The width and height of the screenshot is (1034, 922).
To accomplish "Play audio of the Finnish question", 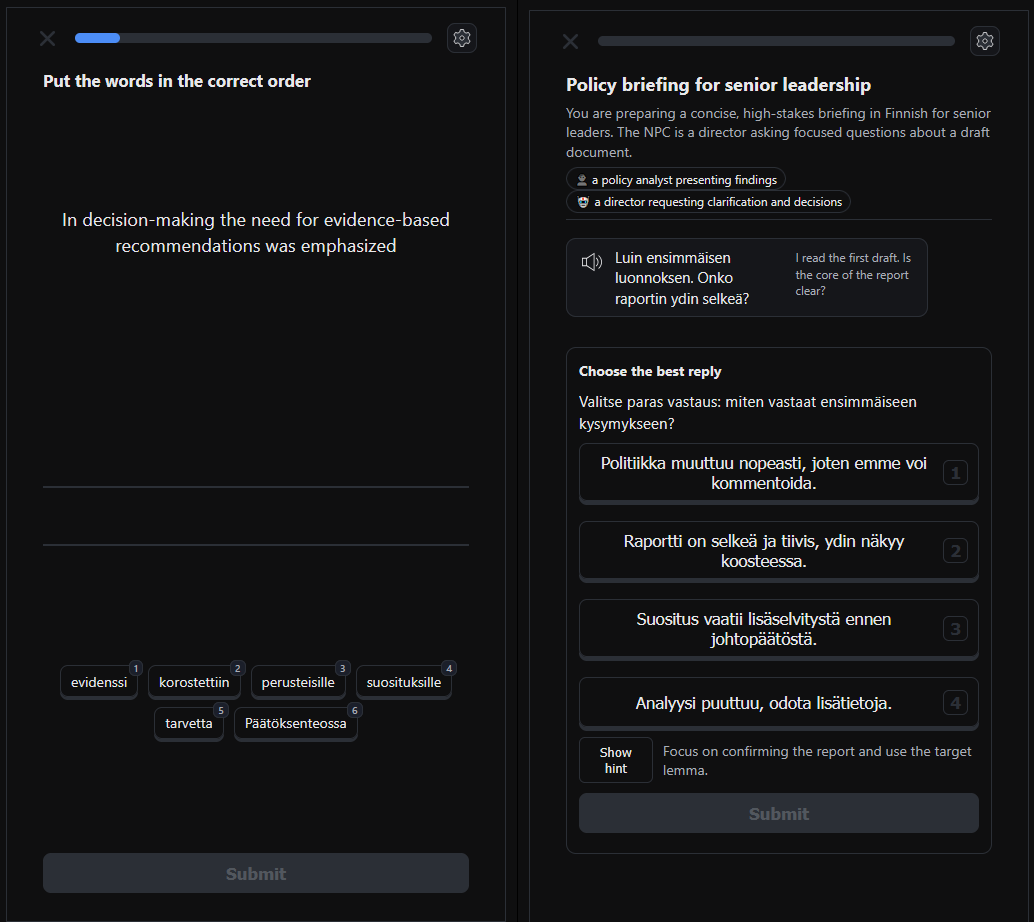I will pyautogui.click(x=591, y=263).
